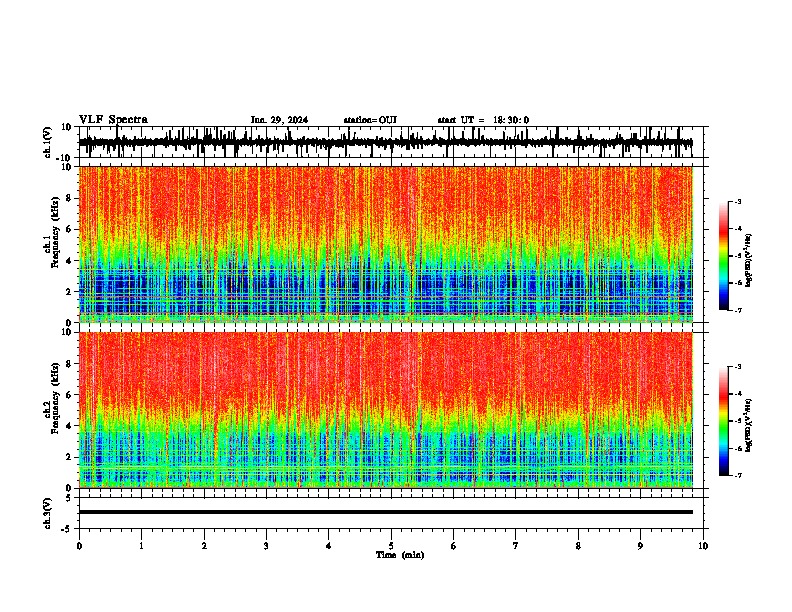Click ch.1 frequency axis tick "8"
The image size is (792, 612).
tap(70, 198)
